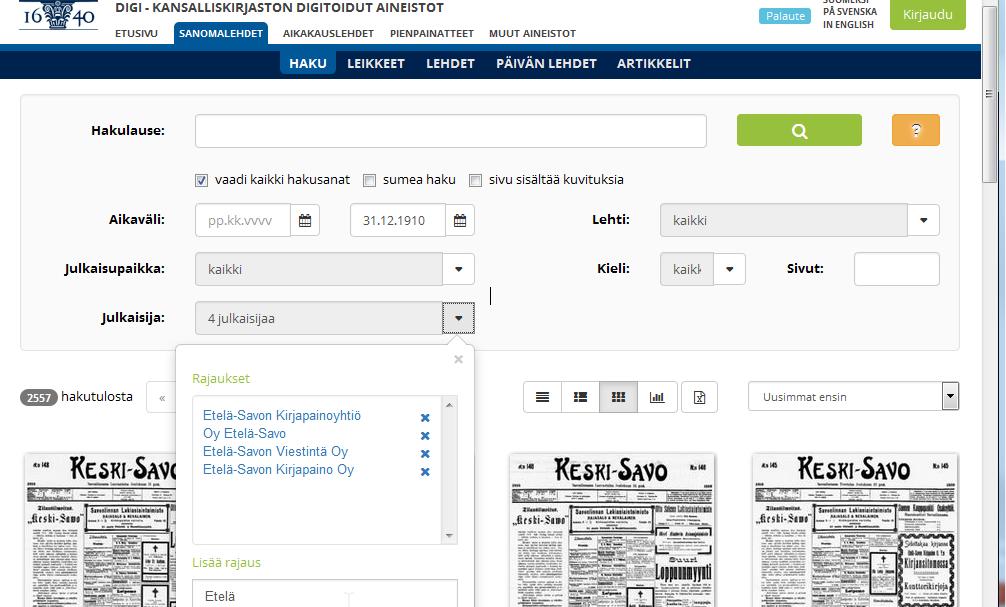
Task: Open PÄIVÄN LEHDET in the navigation bar
Action: pos(546,63)
